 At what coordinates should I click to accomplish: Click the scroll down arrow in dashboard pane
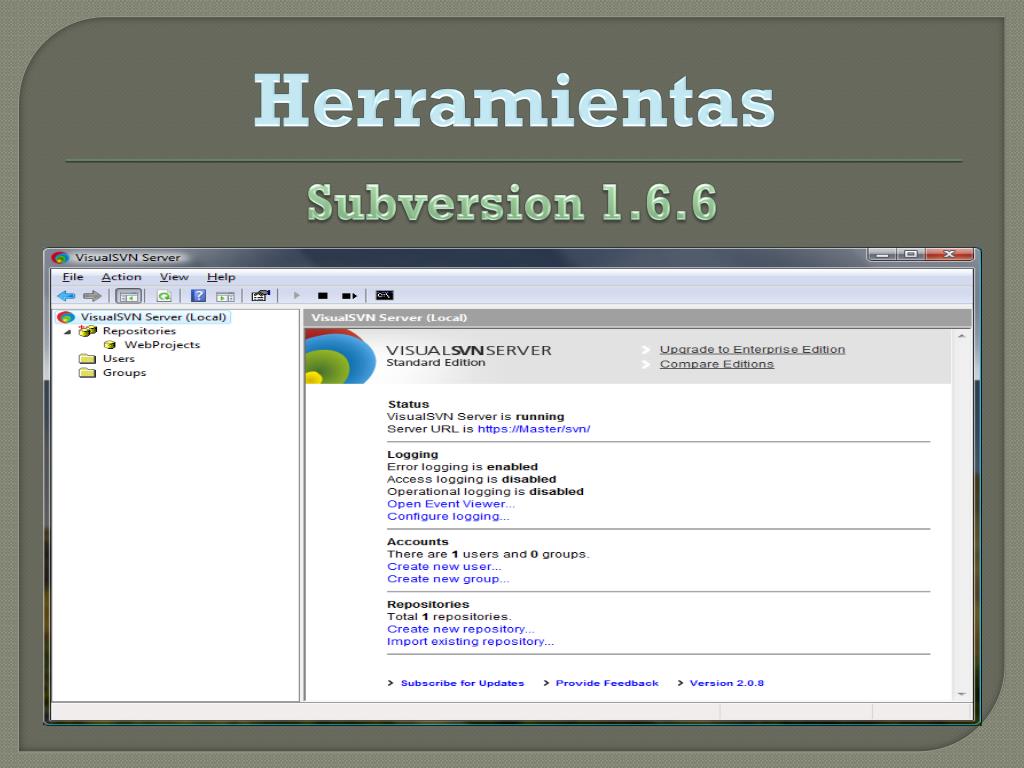pyautogui.click(x=961, y=694)
